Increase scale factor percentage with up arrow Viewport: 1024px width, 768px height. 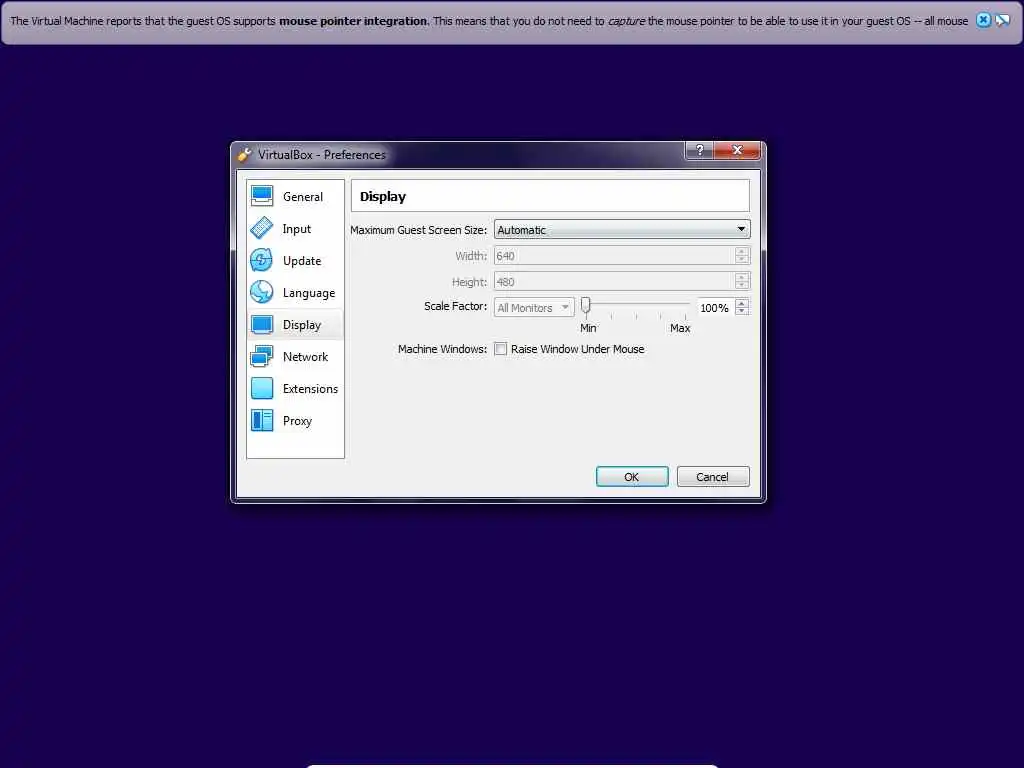pyautogui.click(x=741, y=303)
